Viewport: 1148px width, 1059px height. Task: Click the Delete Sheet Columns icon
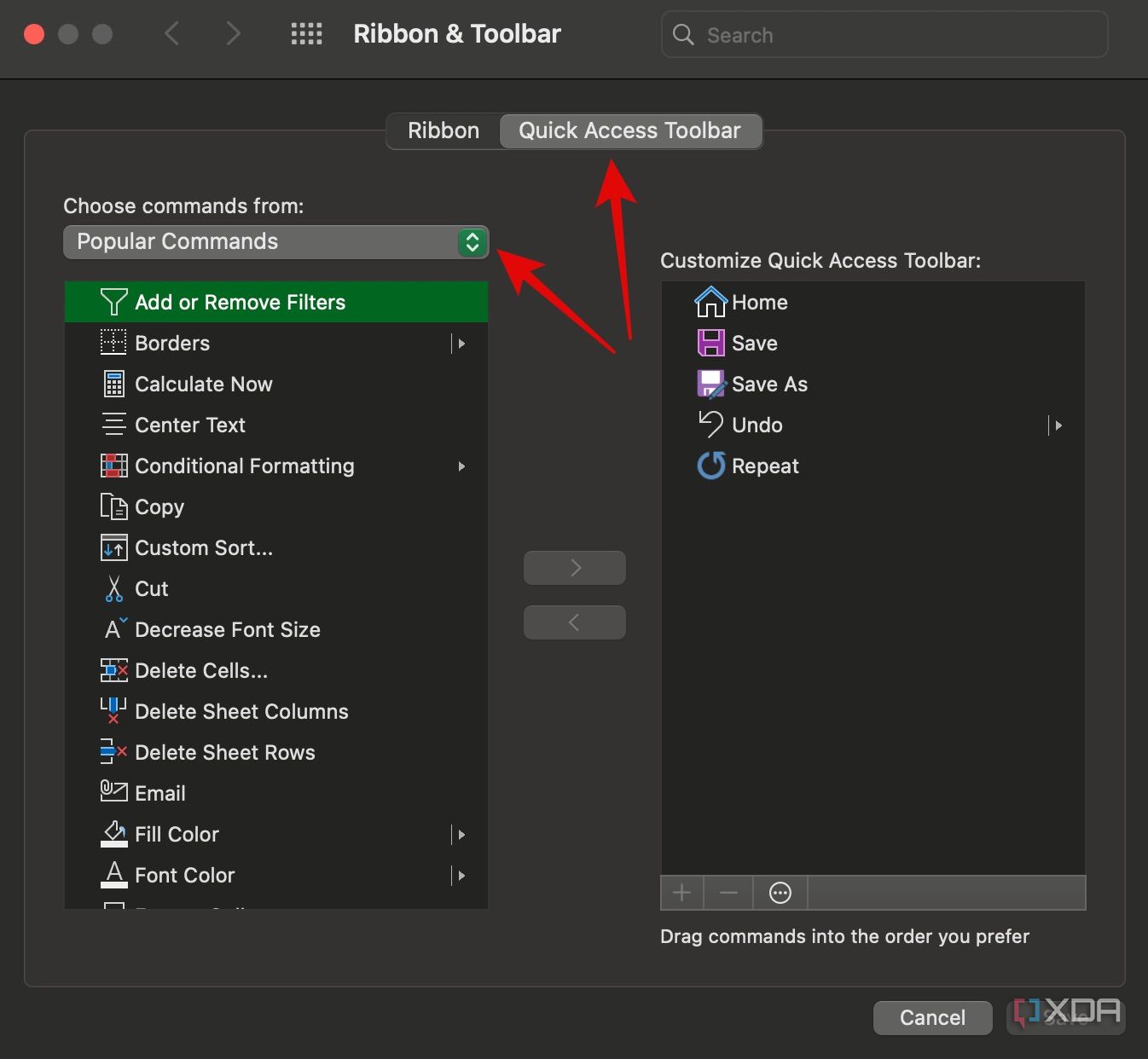point(113,711)
